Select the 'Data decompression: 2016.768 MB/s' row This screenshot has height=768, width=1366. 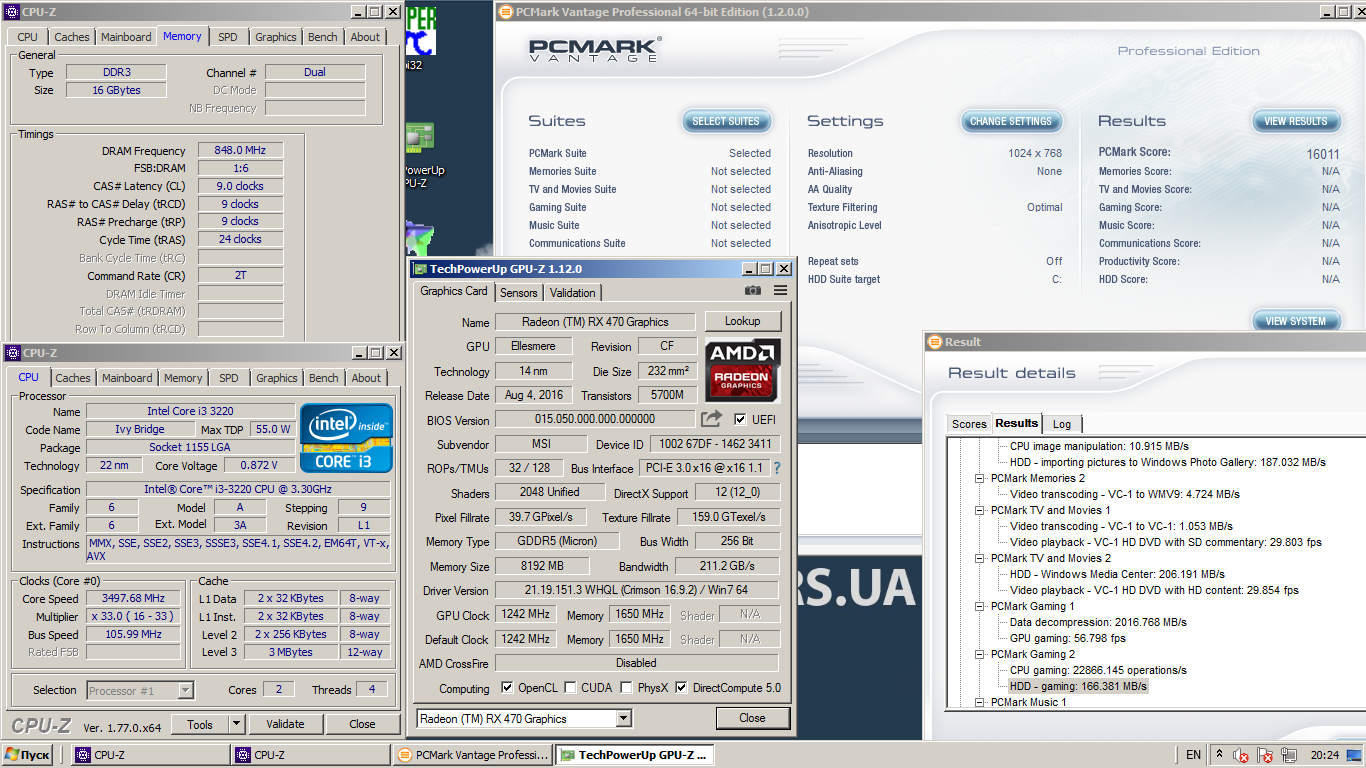pyautogui.click(x=1098, y=622)
